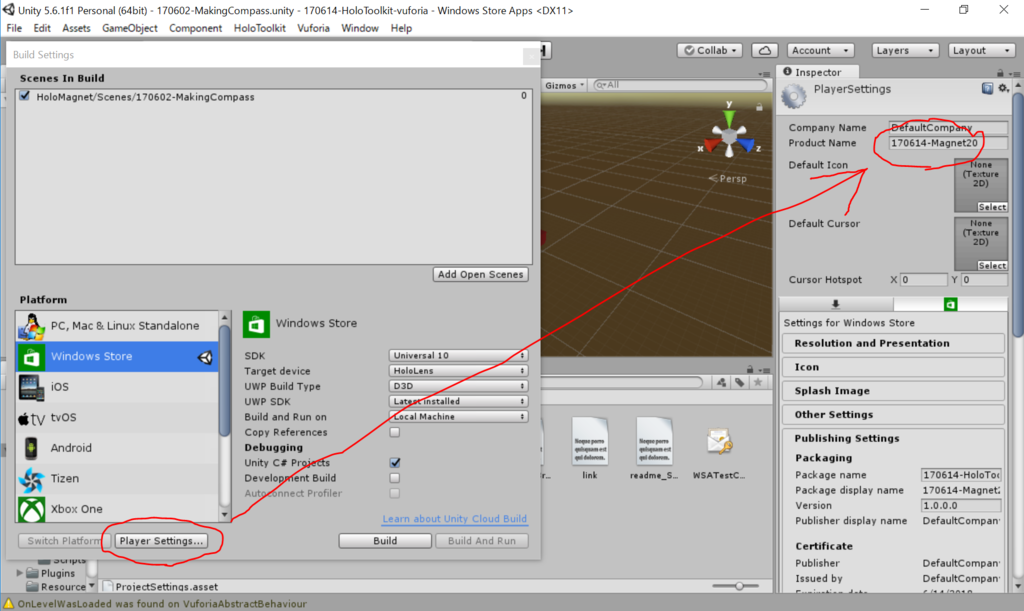Enable the Copy References checkbox
1024x611 pixels.
(x=394, y=432)
